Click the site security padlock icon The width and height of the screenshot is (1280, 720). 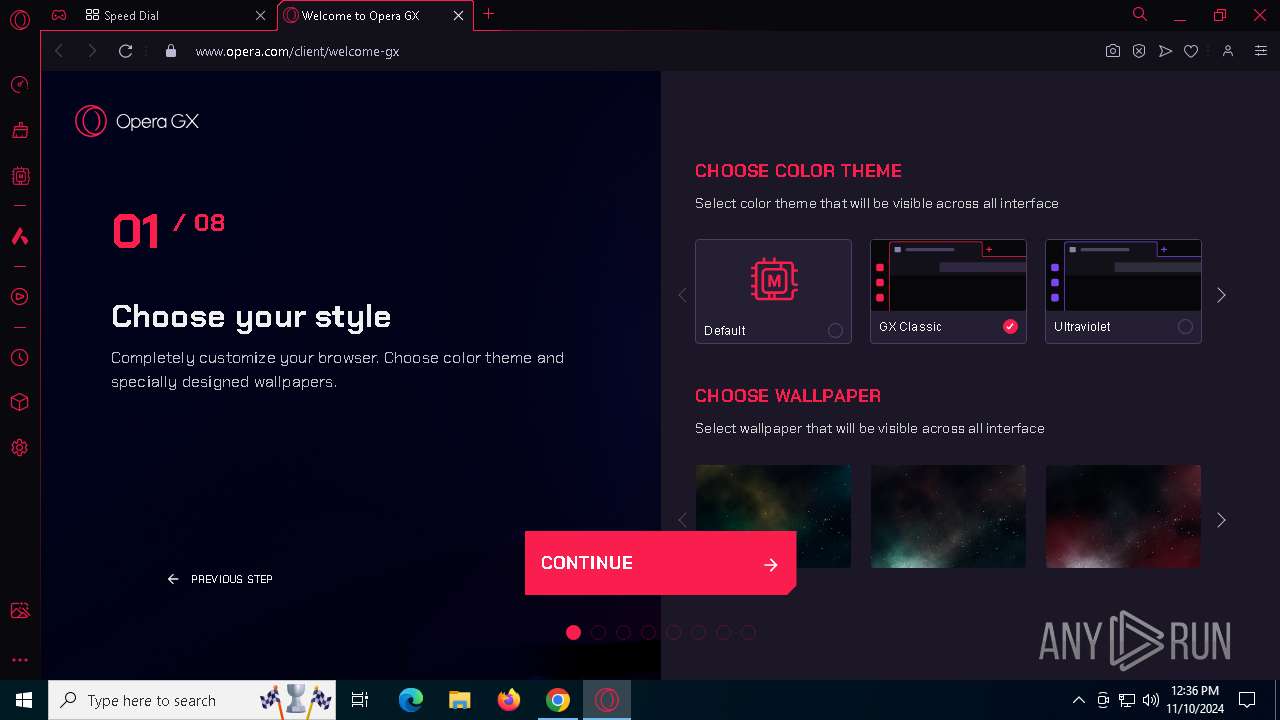(171, 51)
